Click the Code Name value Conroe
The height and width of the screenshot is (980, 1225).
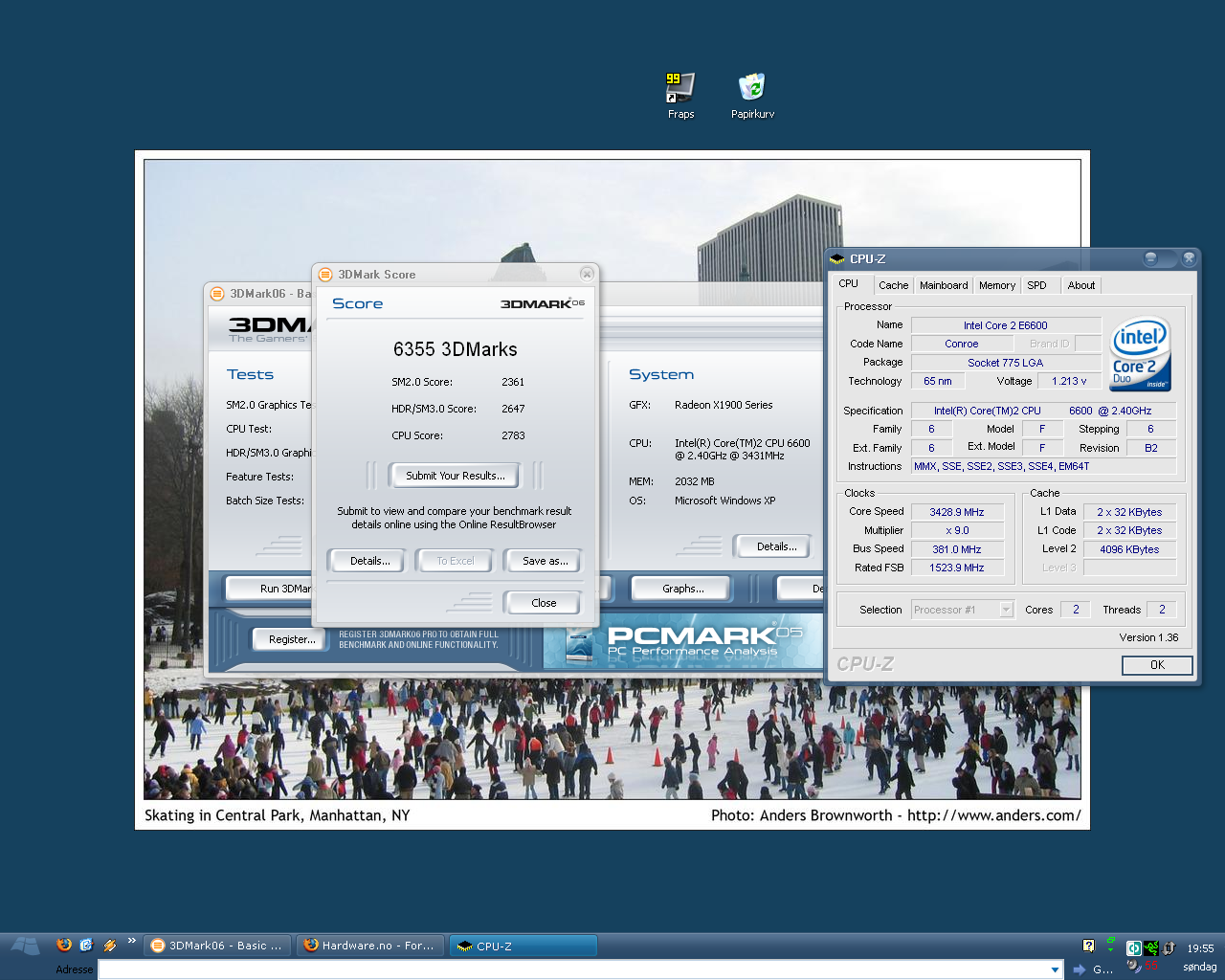(961, 344)
